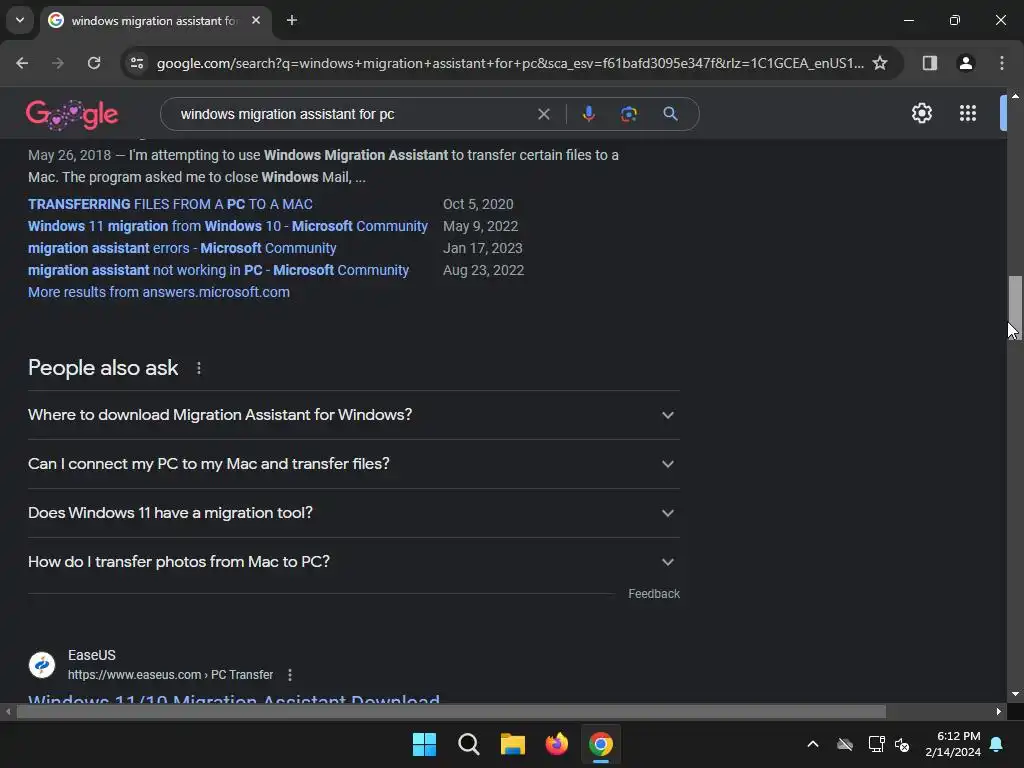The height and width of the screenshot is (768, 1024).
Task: Expand Does Windows 11 have migration tool
Action: click(353, 513)
